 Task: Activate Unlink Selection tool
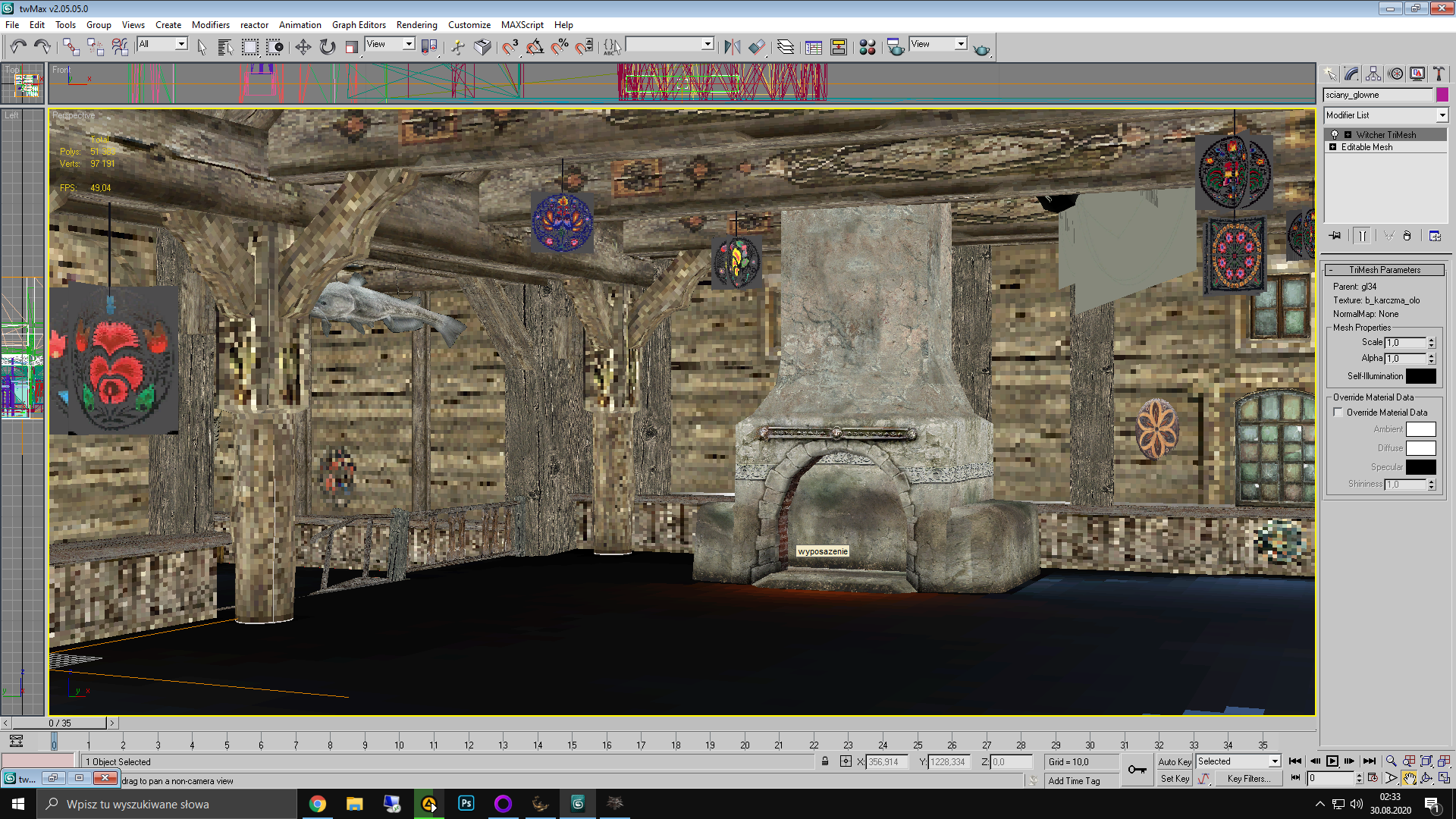click(96, 47)
